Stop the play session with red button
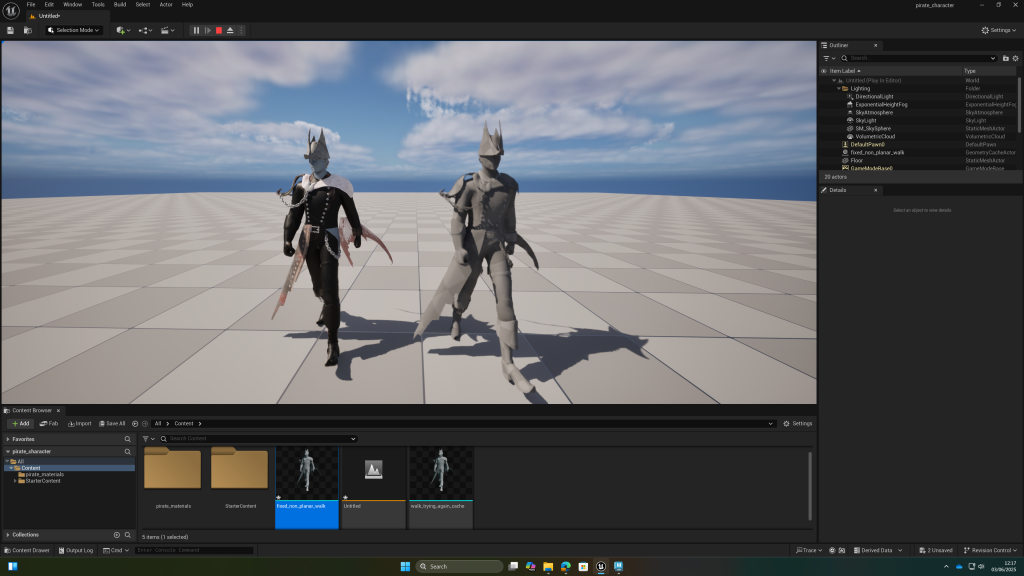The height and width of the screenshot is (576, 1024). 219,30
